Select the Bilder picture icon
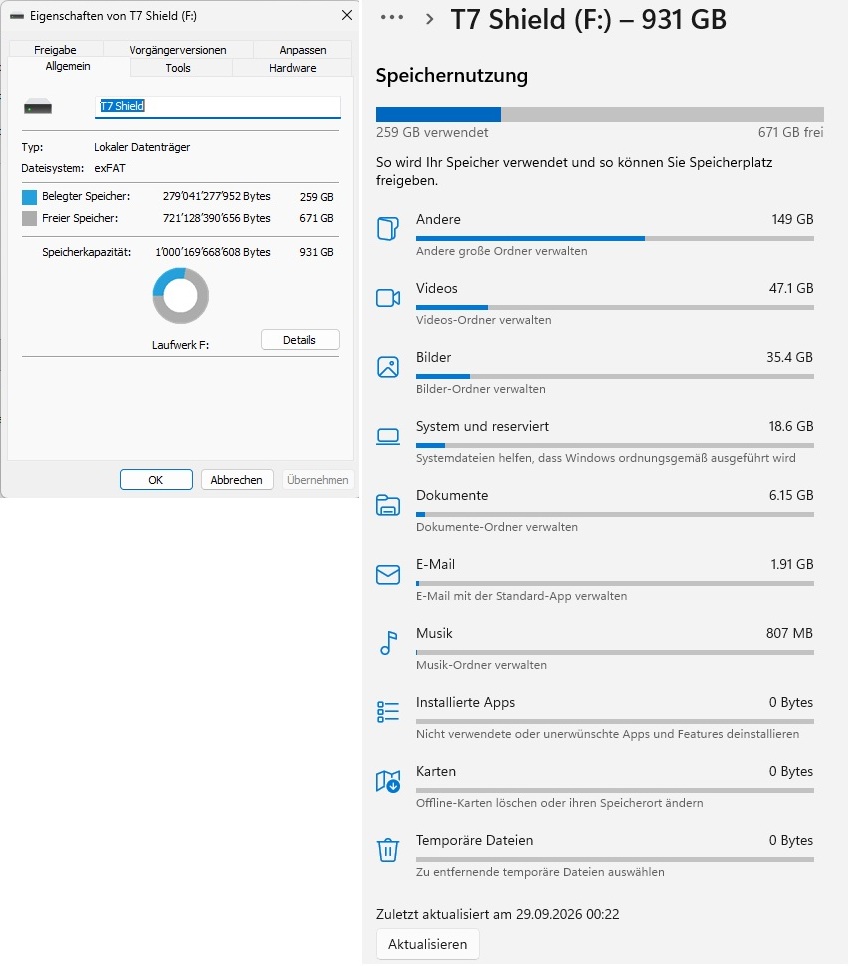 pyautogui.click(x=388, y=367)
